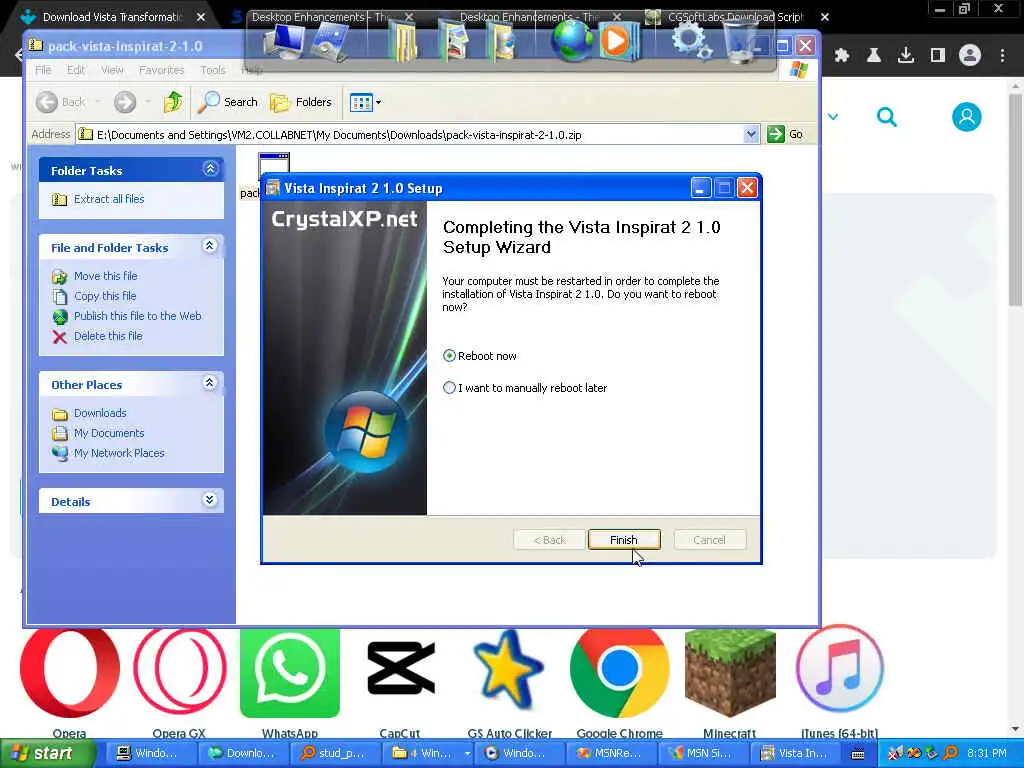Open My Documents under Other Places

tap(109, 433)
